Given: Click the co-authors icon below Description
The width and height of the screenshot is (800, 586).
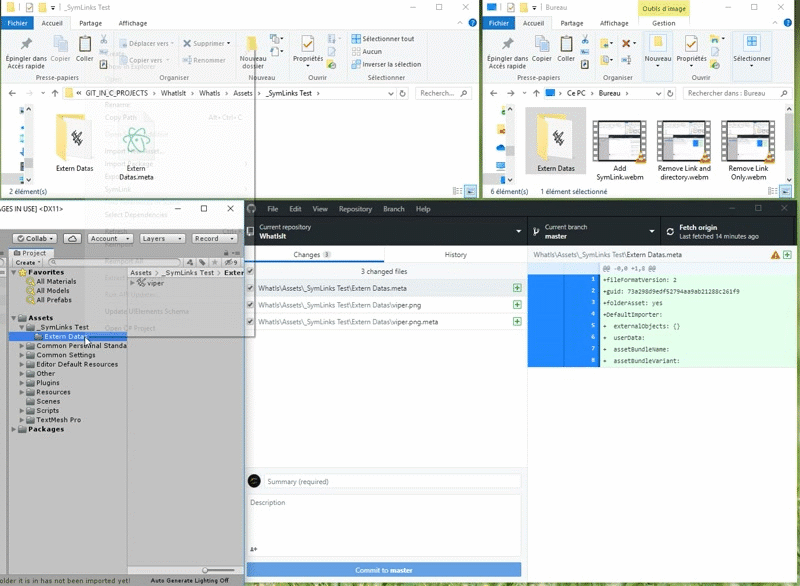Looking at the screenshot, I should click(254, 549).
